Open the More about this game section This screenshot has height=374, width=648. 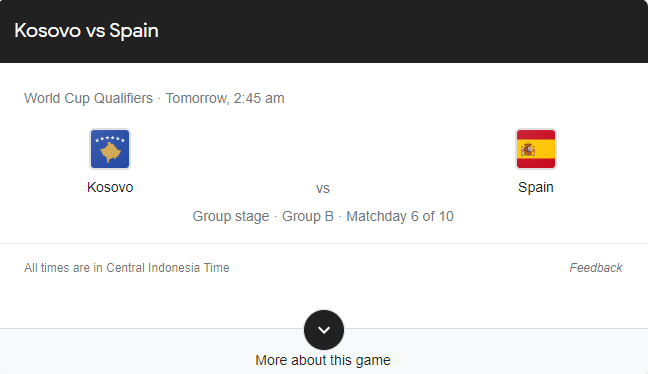pos(323,360)
